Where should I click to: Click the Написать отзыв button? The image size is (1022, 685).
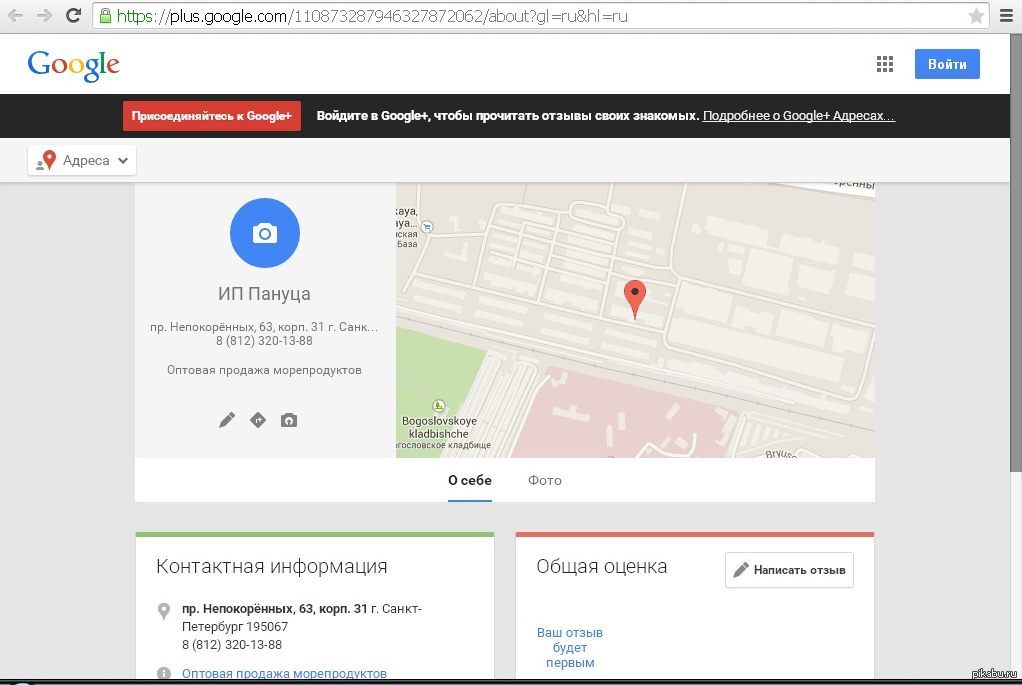[789, 570]
